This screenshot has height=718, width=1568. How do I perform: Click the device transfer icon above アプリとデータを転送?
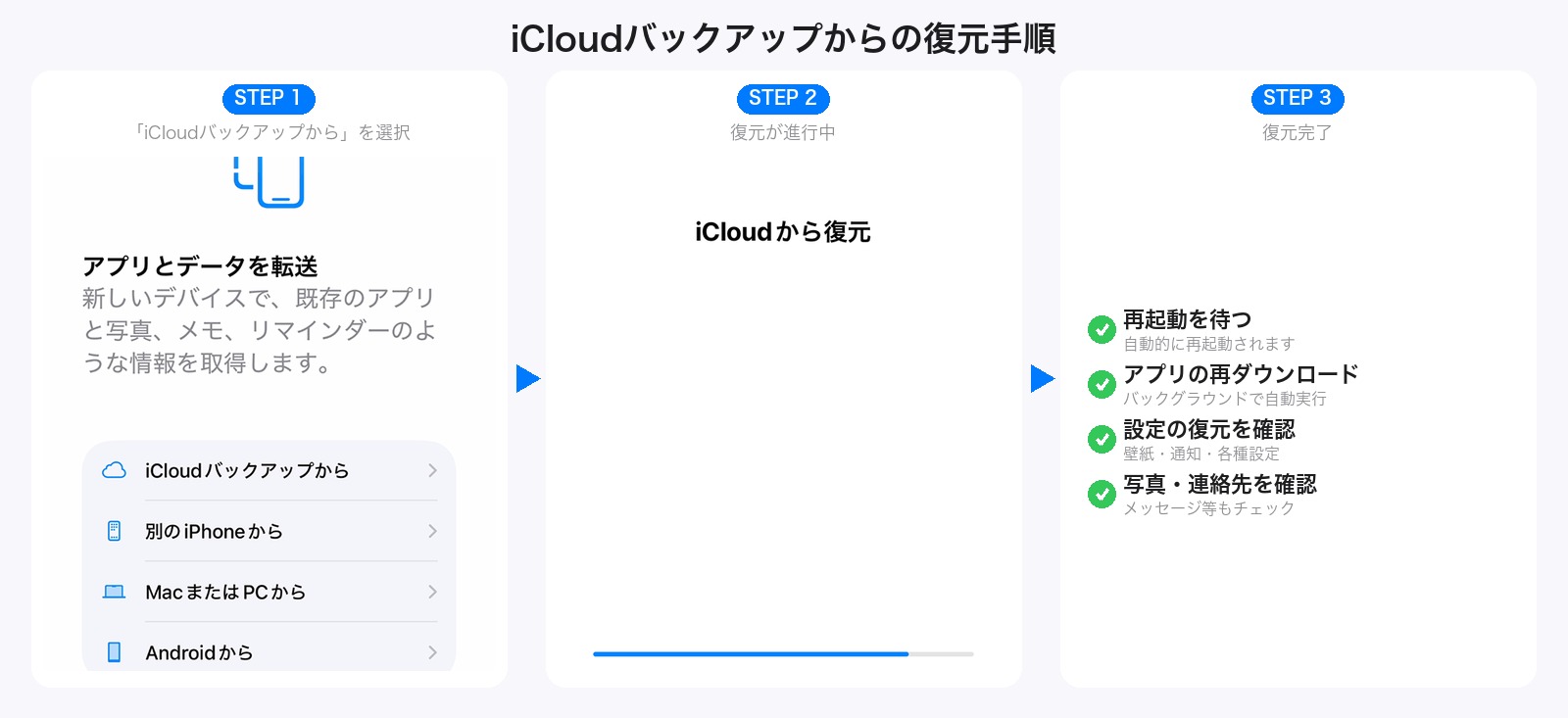click(x=269, y=182)
